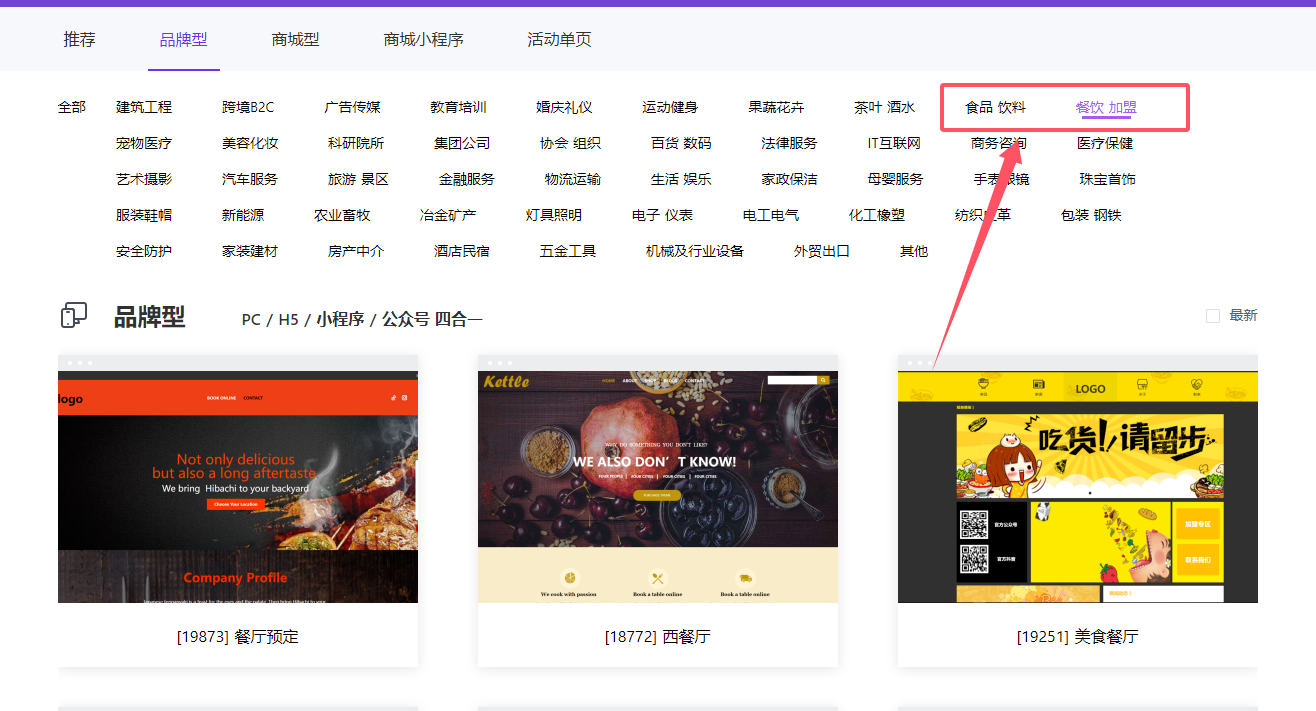Open the 商城型 tab
Viewport: 1316px width, 711px height.
point(296,40)
